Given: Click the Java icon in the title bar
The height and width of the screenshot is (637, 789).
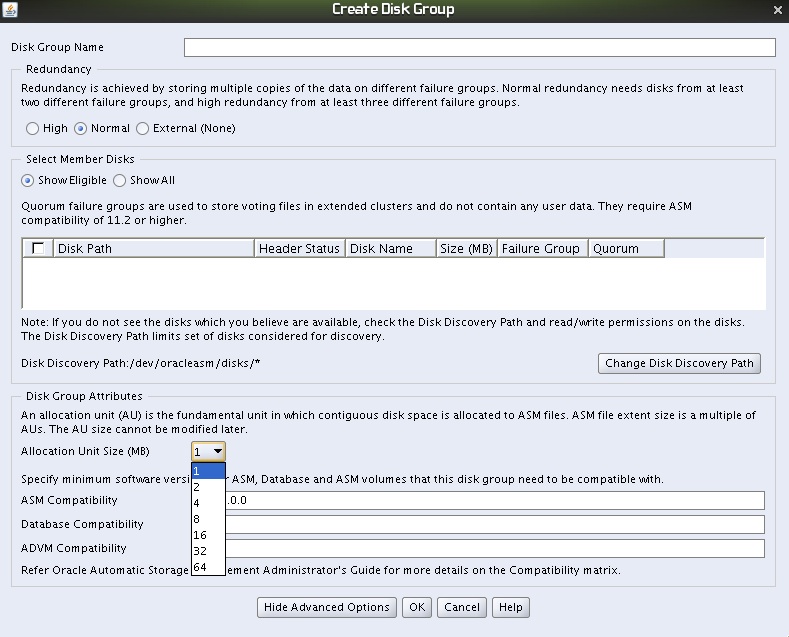Looking at the screenshot, I should click(10, 9).
